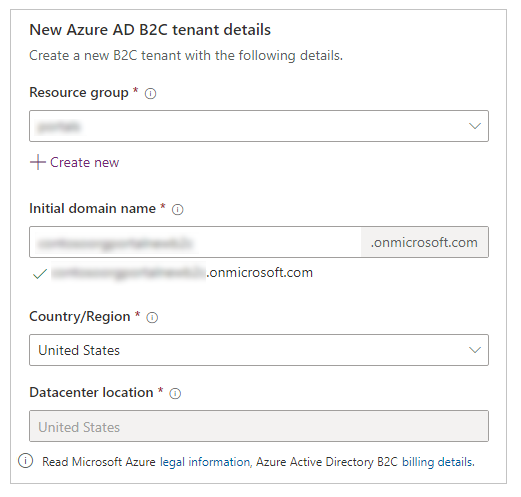This screenshot has height=497, width=521.
Task: Click the plus icon beside Create new
Action: 38,162
